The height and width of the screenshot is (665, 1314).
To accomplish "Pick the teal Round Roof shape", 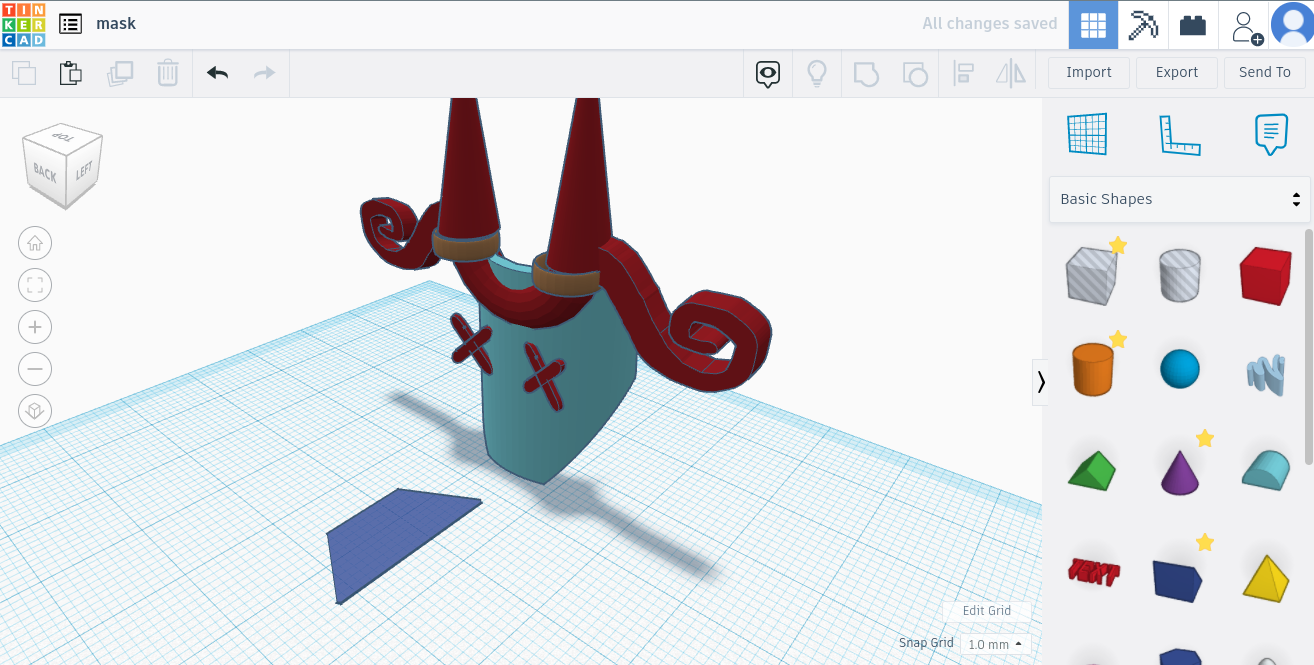I will (x=1267, y=469).
